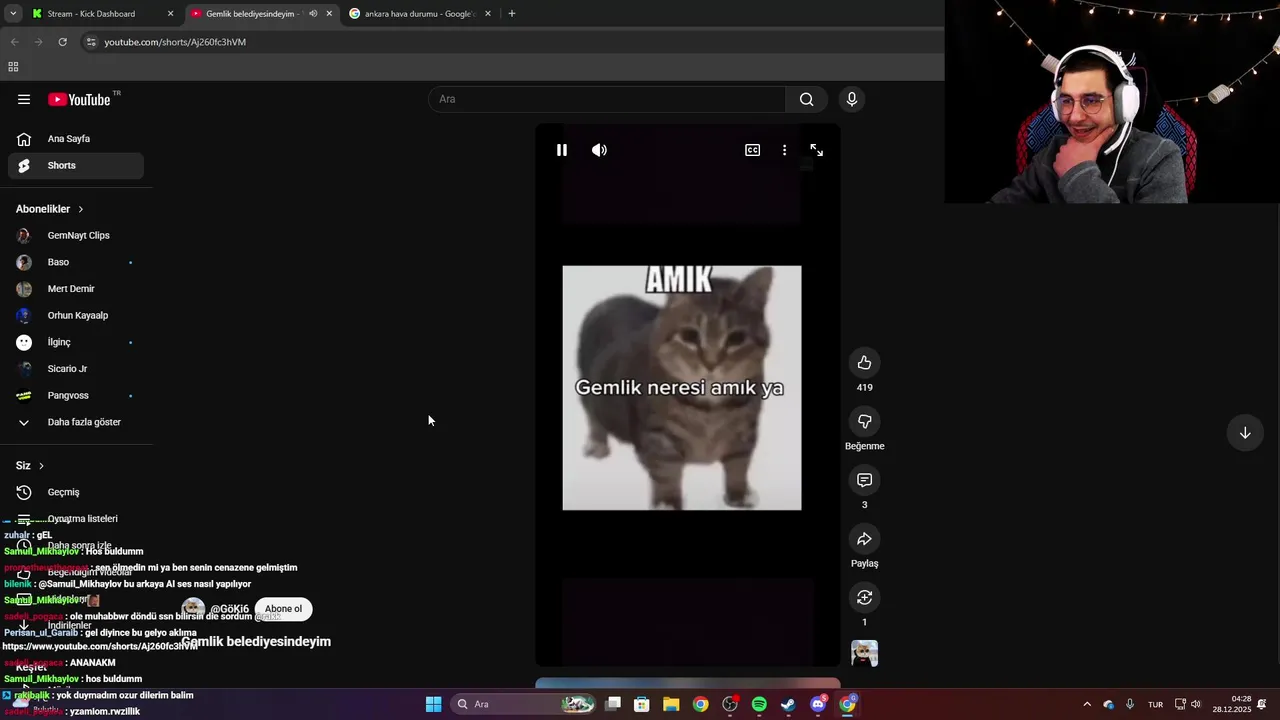Viewport: 1280px width, 720px height.
Task: Open the Chrome tab search dropdown
Action: click(13, 14)
